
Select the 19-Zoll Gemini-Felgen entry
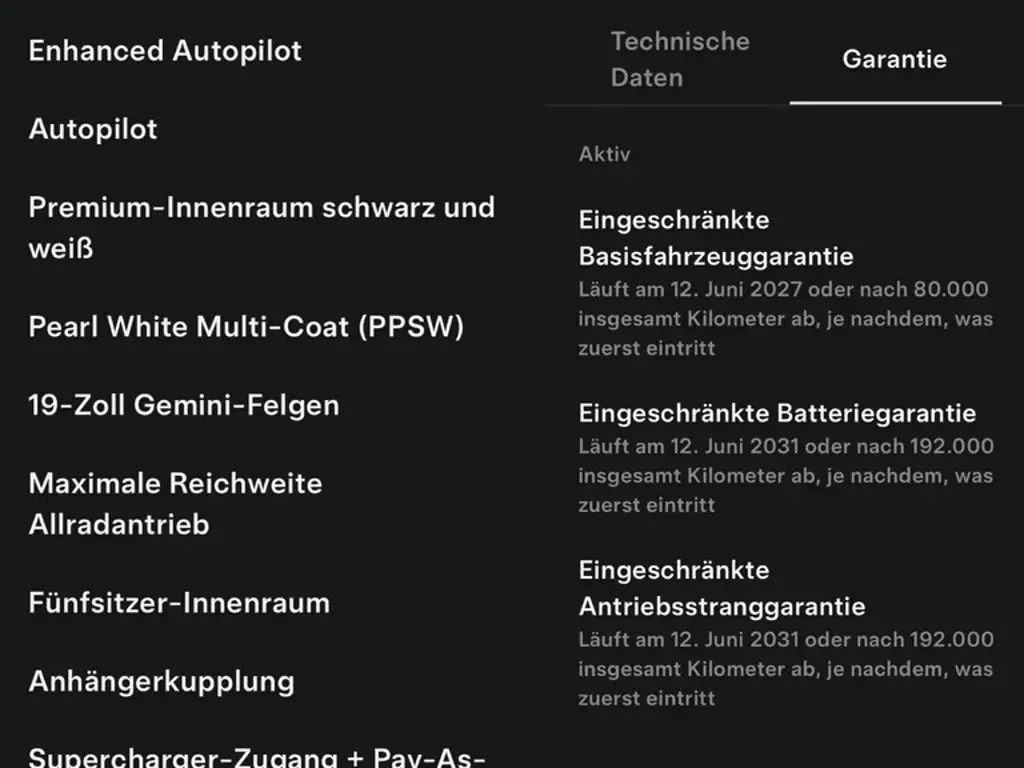click(184, 406)
